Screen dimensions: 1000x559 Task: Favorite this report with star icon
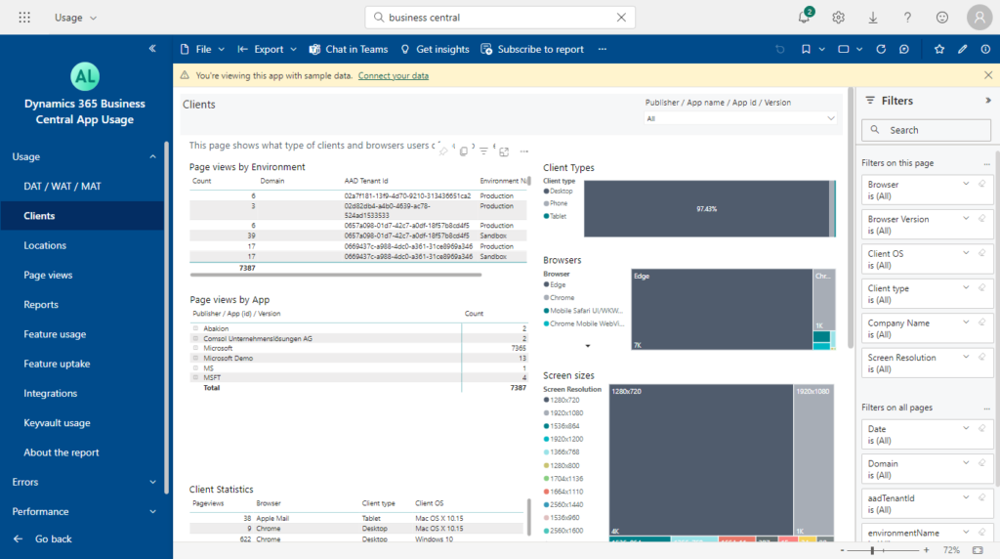tap(939, 49)
